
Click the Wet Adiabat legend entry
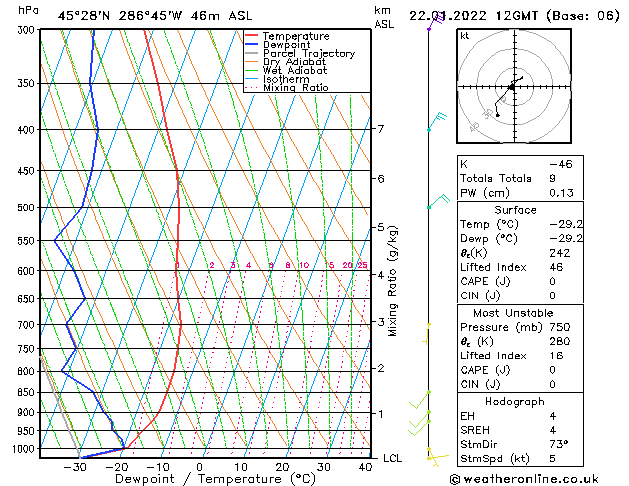pyautogui.click(x=295, y=70)
